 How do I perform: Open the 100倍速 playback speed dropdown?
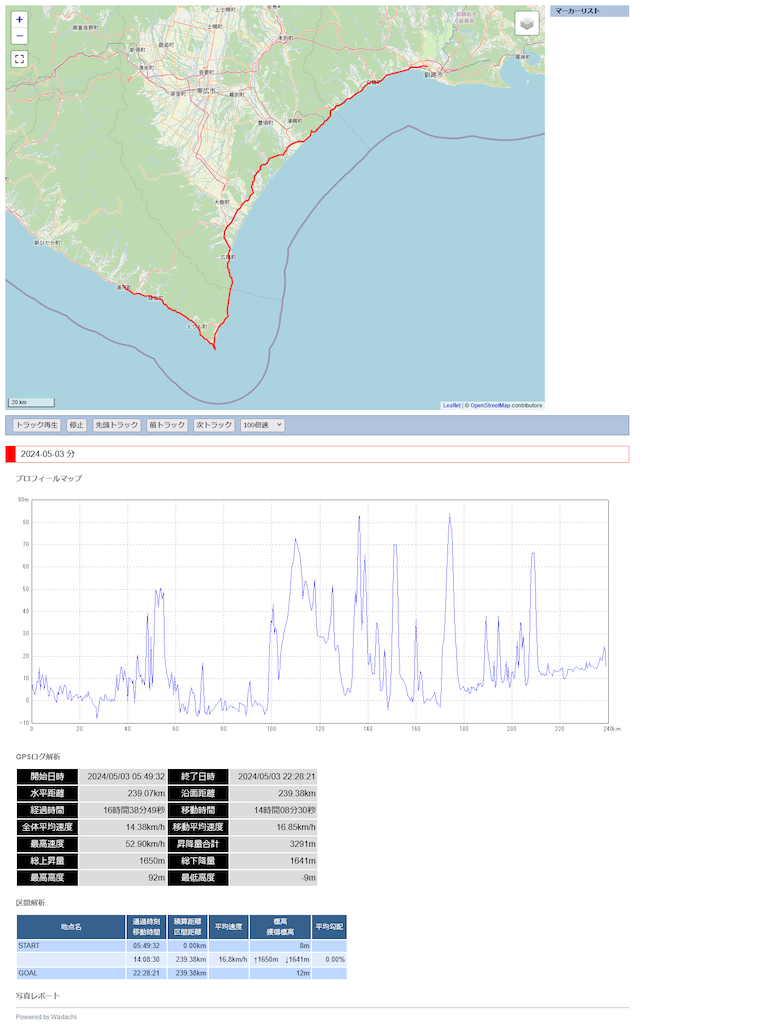(x=262, y=425)
